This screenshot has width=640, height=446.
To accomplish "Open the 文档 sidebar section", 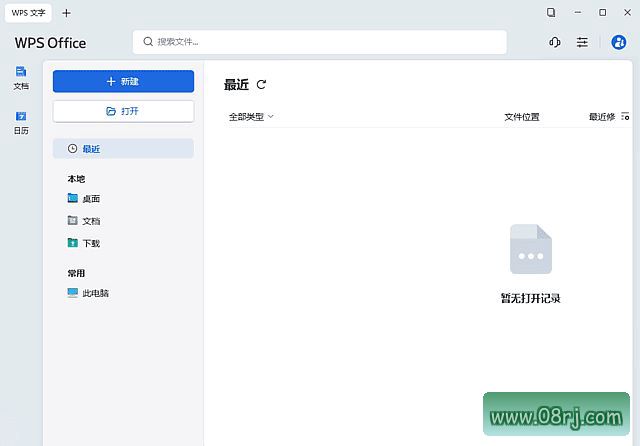I will [21, 78].
